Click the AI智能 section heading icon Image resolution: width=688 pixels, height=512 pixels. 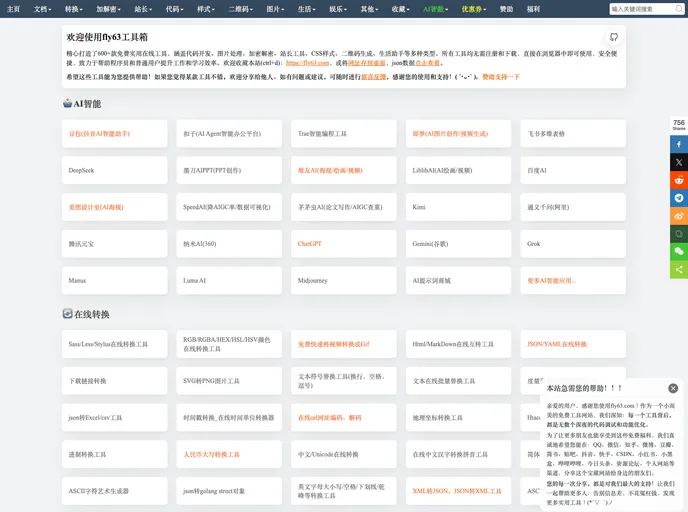pos(67,104)
